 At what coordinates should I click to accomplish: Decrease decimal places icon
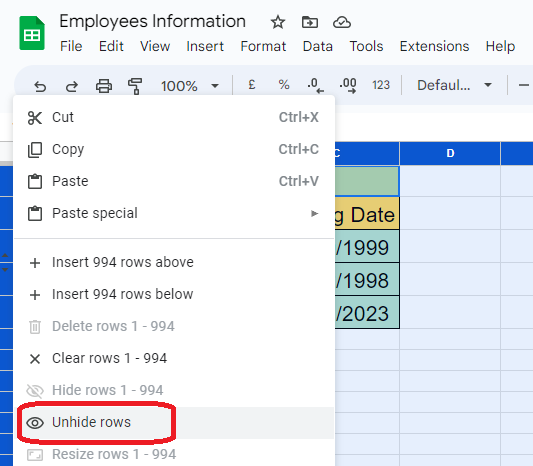pyautogui.click(x=315, y=85)
